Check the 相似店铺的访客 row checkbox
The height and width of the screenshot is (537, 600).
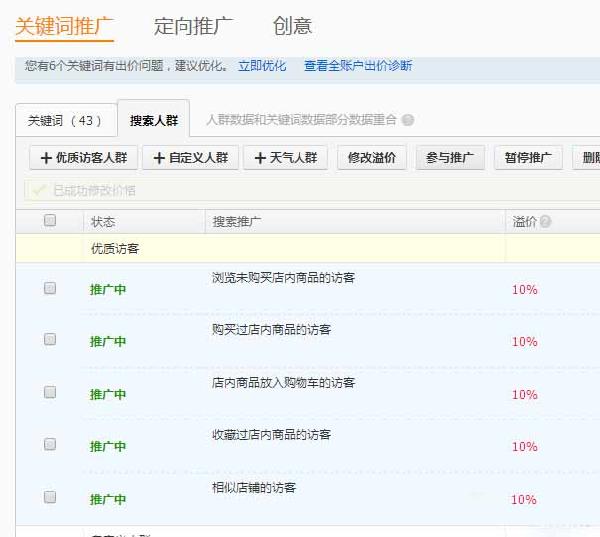(x=50, y=497)
